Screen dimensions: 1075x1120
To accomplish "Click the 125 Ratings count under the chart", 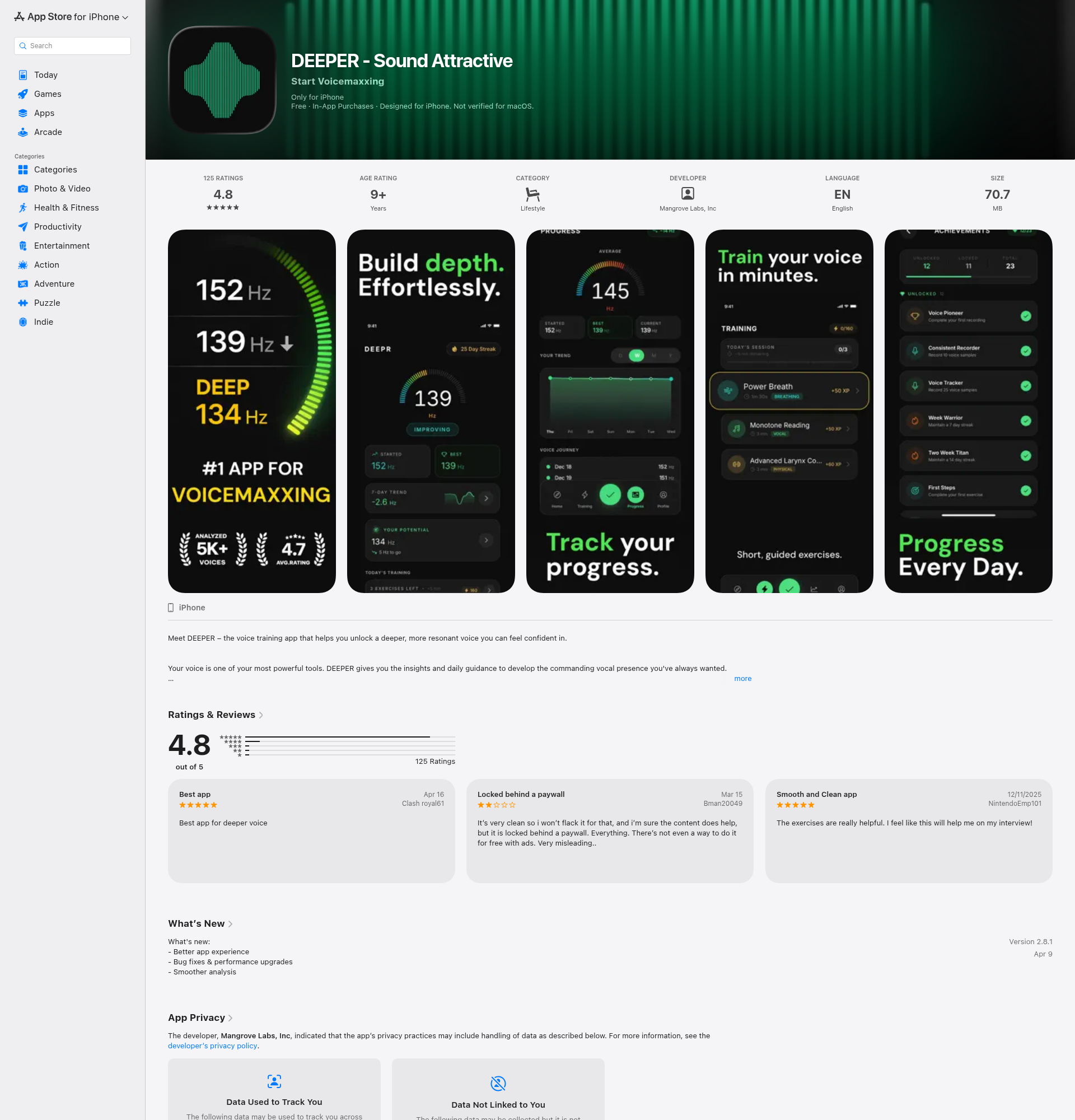I will (435, 762).
